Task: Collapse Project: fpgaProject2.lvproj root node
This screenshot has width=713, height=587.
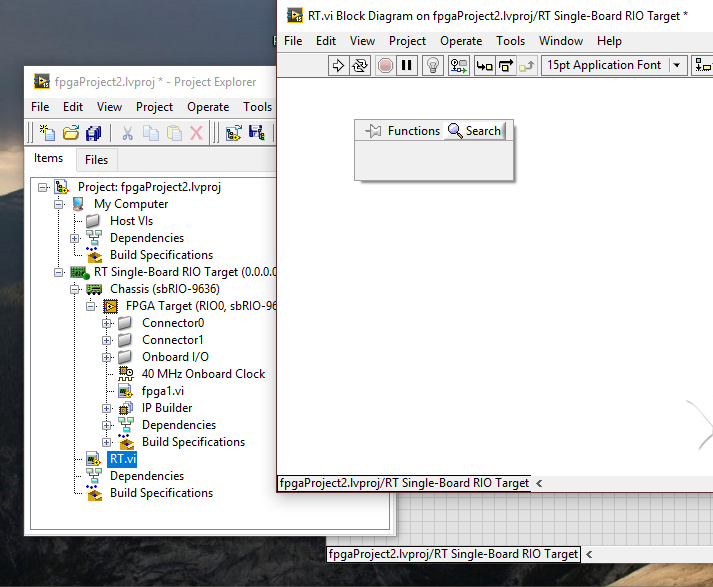Action: point(43,187)
